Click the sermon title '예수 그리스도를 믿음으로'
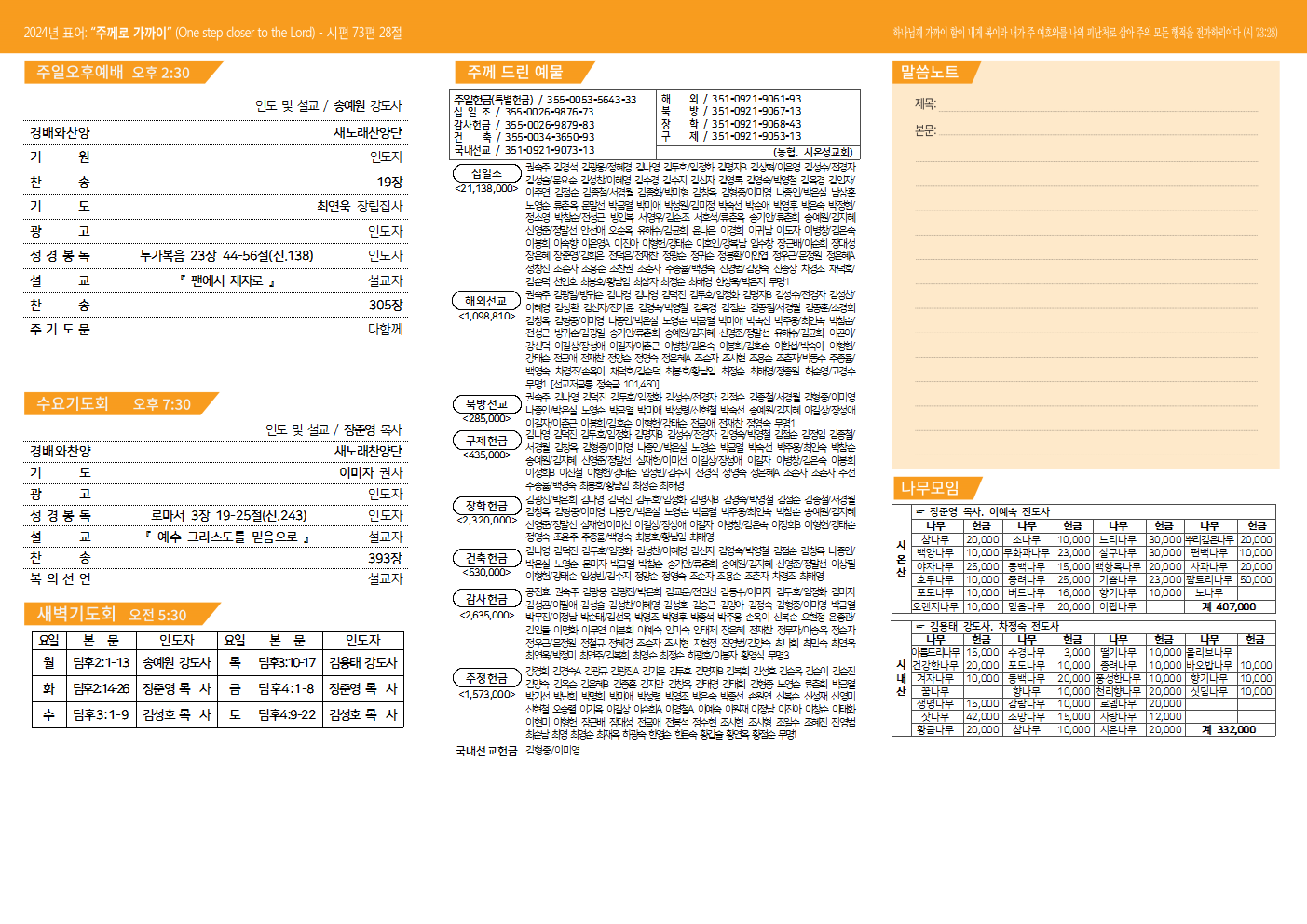Viewport: 1307px width, 924px height. [x=226, y=537]
